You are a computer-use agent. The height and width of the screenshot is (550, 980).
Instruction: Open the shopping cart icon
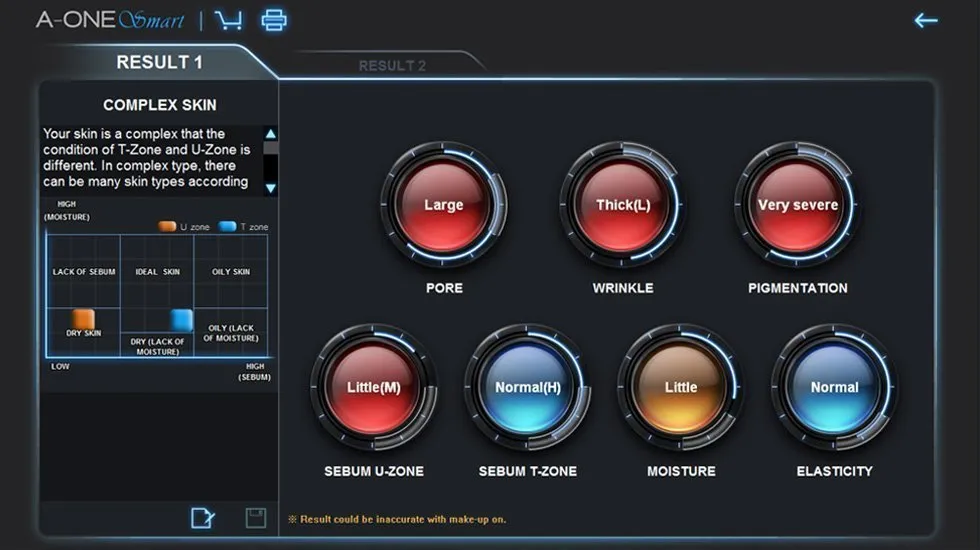coord(229,20)
